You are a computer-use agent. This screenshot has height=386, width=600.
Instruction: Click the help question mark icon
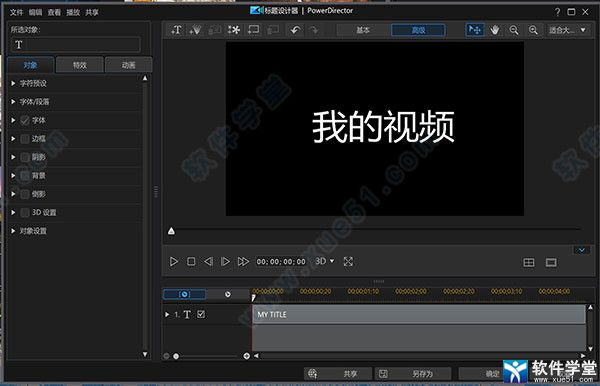click(558, 12)
